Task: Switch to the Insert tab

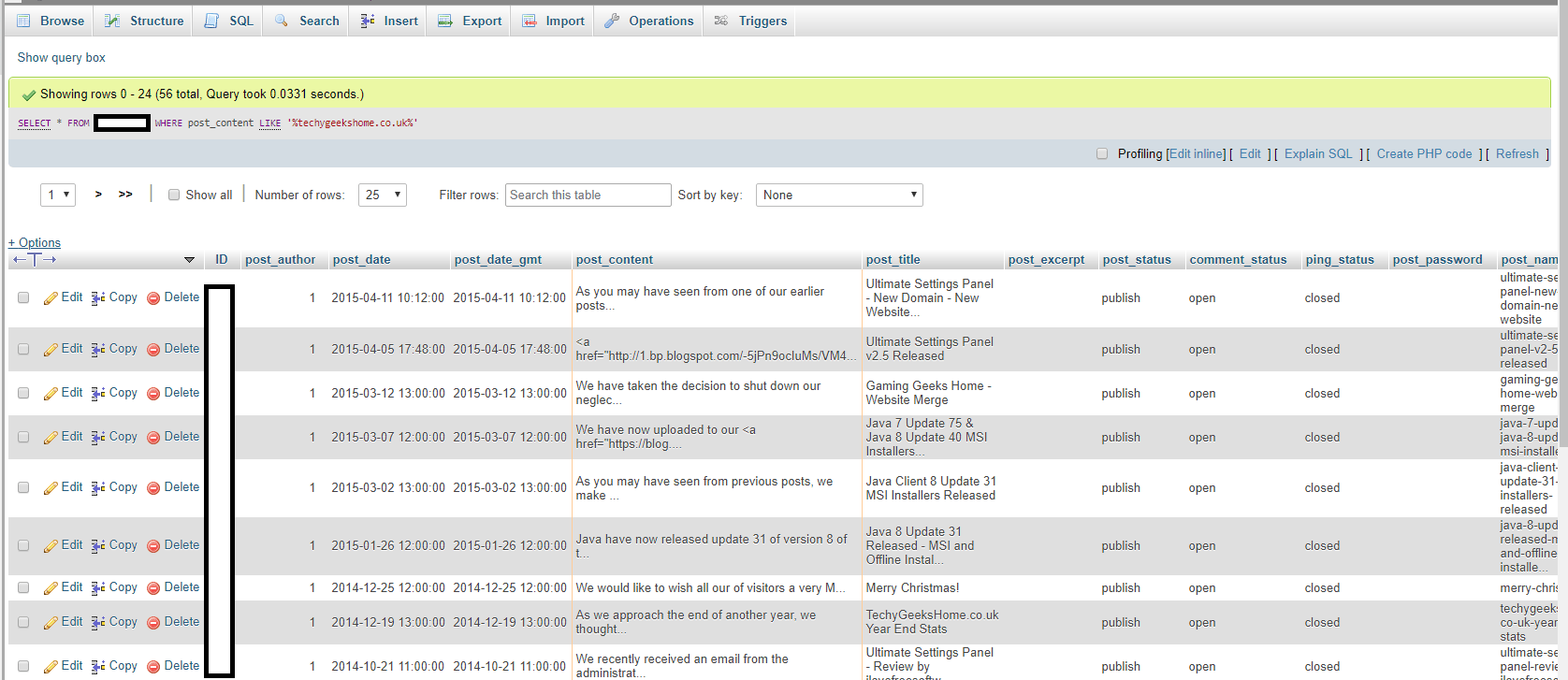Action: pos(389,21)
